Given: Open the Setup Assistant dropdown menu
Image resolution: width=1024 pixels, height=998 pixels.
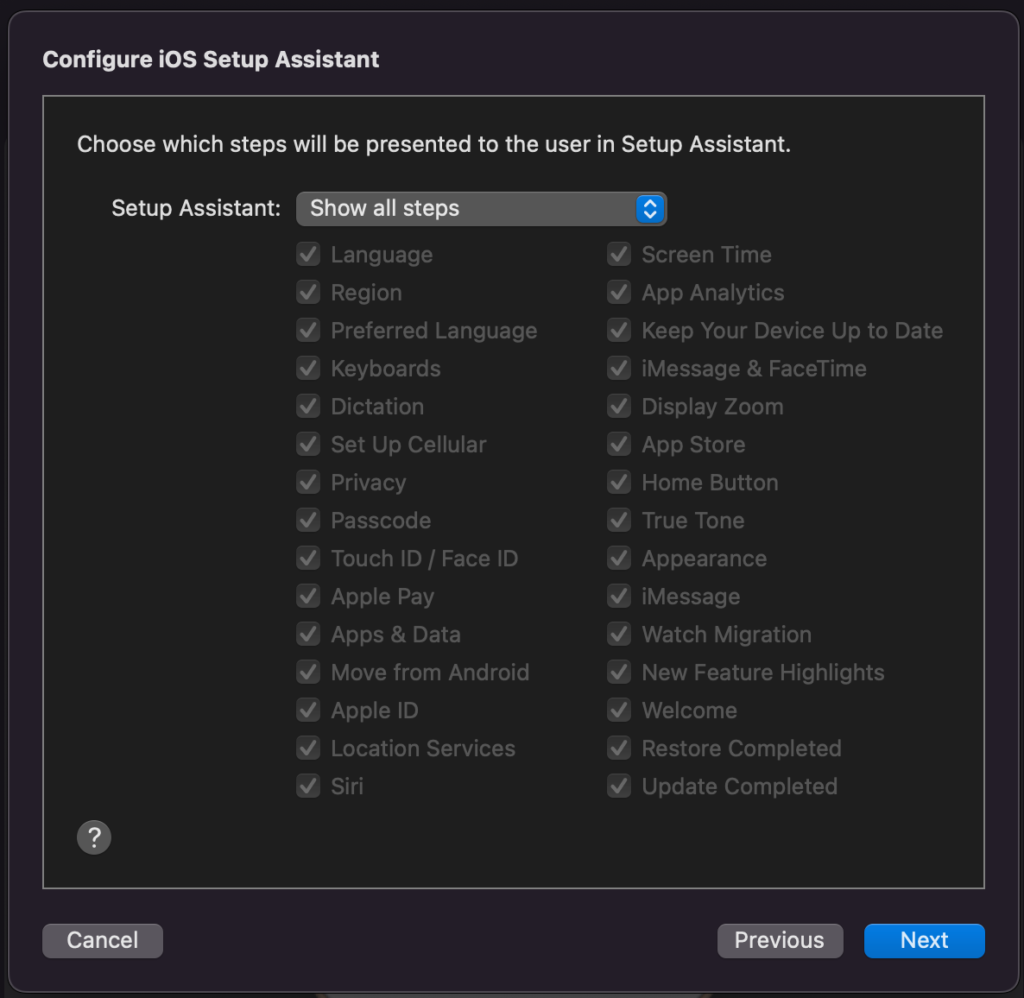Looking at the screenshot, I should [x=482, y=208].
